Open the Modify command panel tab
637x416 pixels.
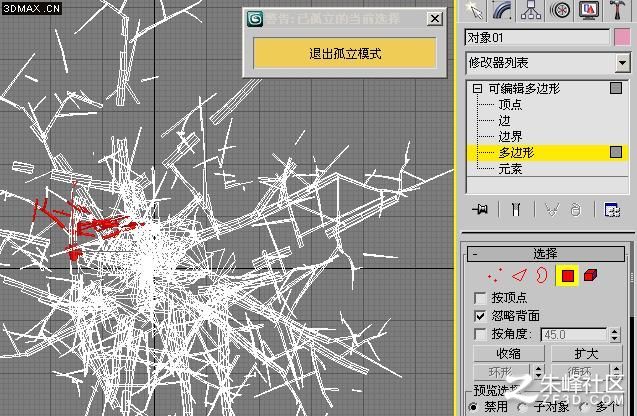click(502, 10)
